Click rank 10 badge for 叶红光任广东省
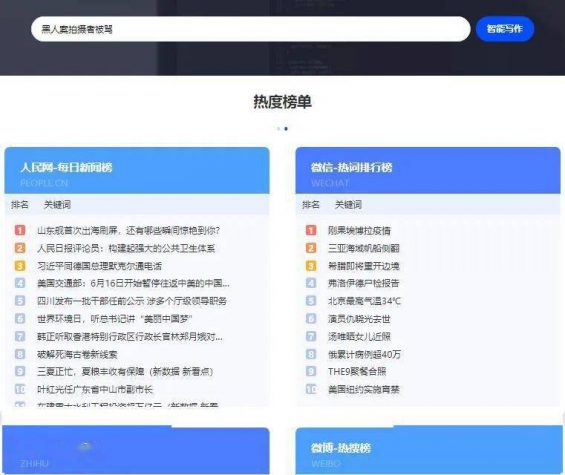Screen dimensions: 565x475 pos(20,389)
